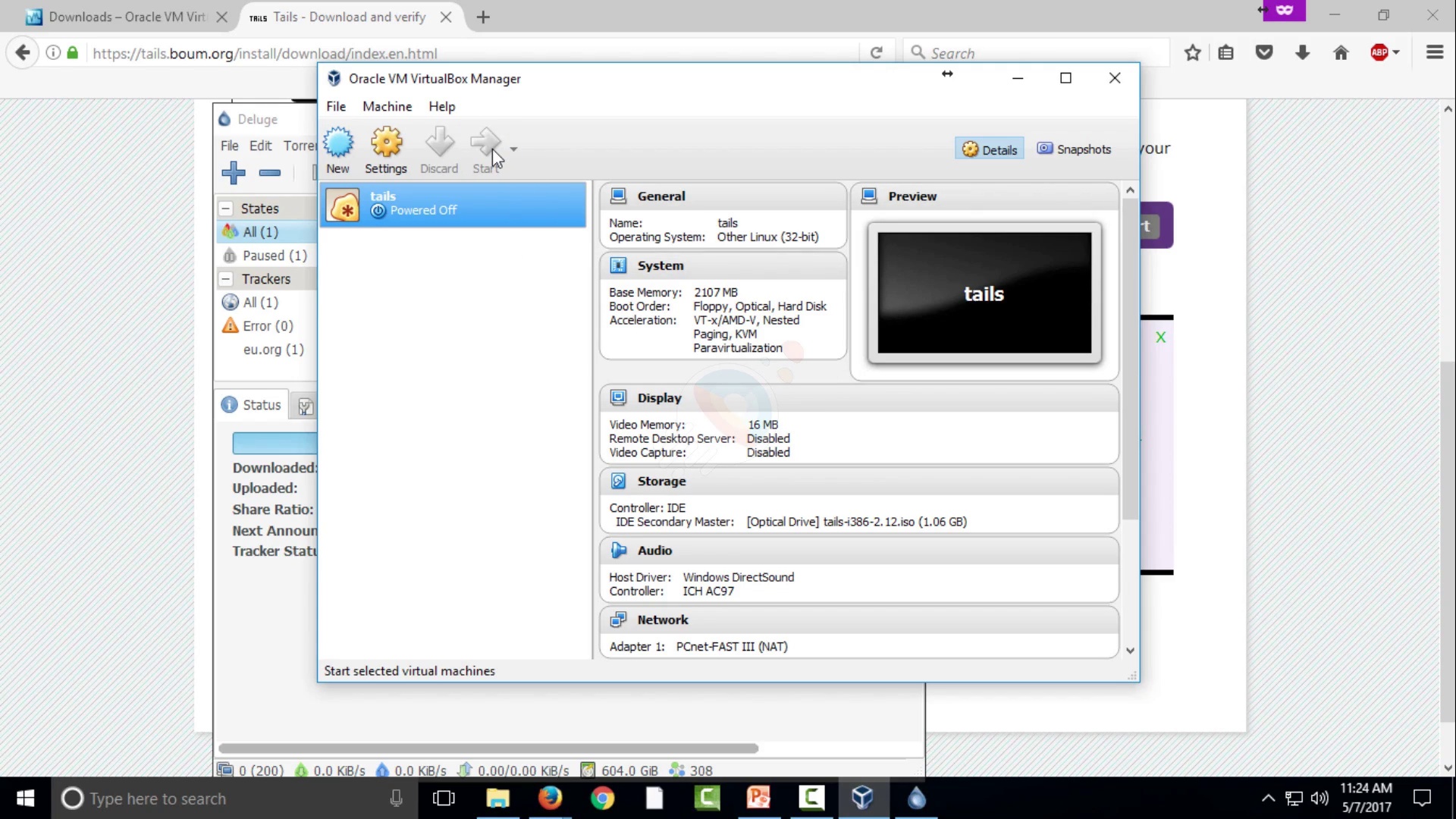Click the Firefox address bar URL
This screenshot has width=1456, height=819.
coord(265,53)
